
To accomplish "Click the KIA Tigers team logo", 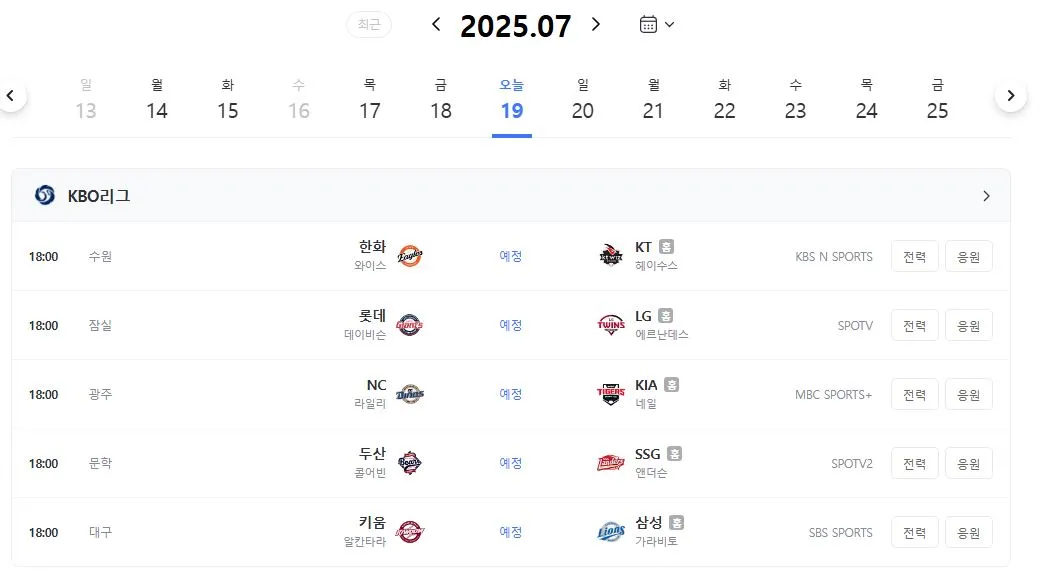I will (x=611, y=394).
